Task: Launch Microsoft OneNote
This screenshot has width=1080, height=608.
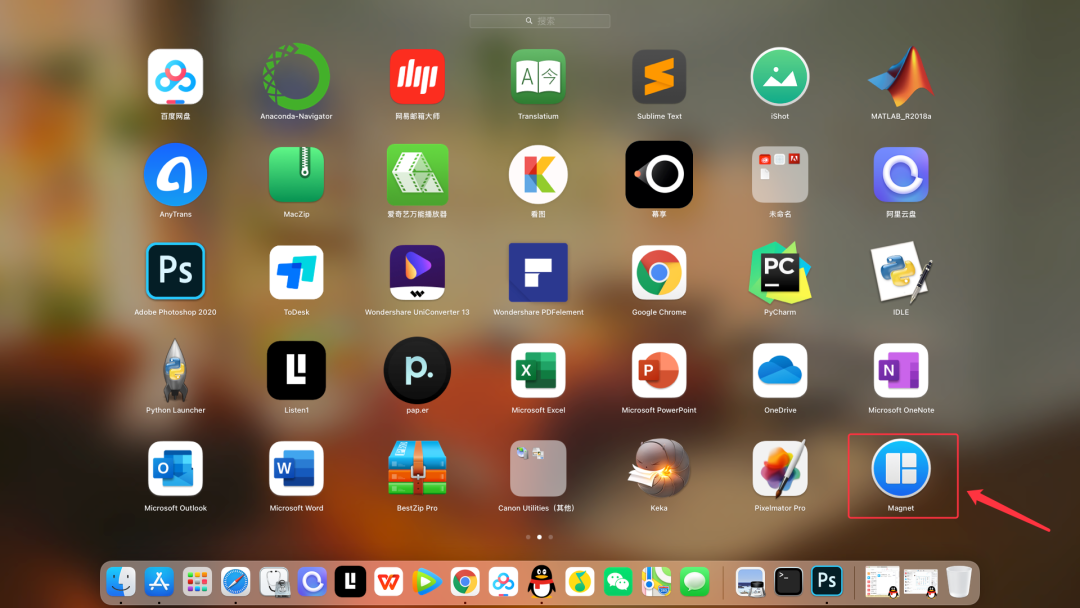Action: (x=901, y=370)
